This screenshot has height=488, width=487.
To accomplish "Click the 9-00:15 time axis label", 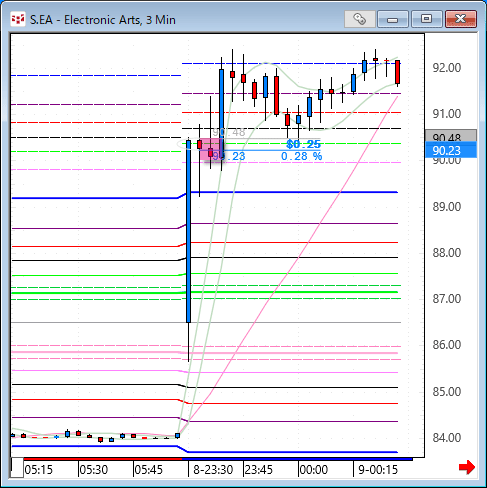I will tap(378, 470).
